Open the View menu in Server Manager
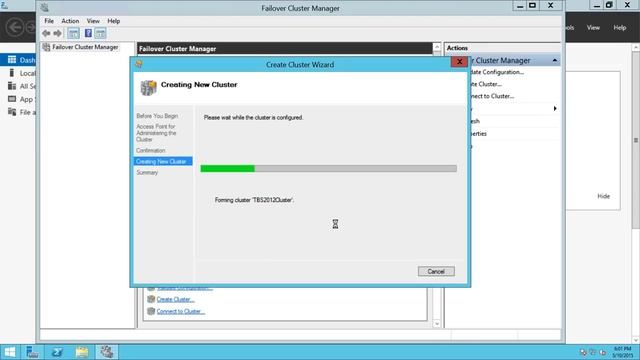640x360 pixels. (593, 28)
